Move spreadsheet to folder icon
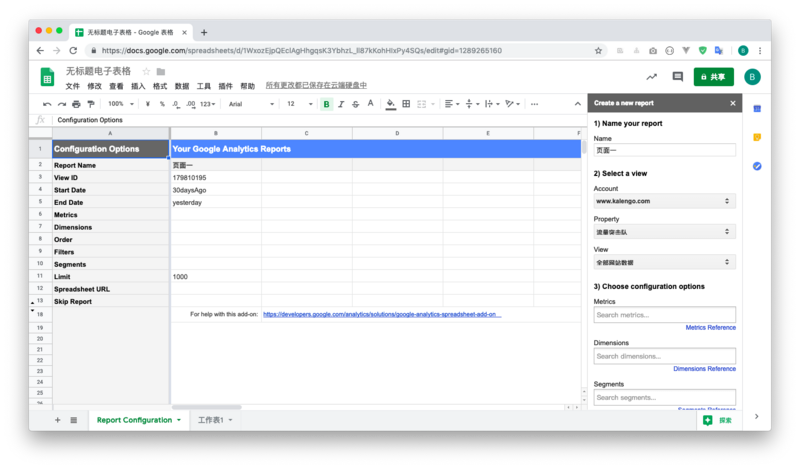This screenshot has height=469, width=800. coord(161,71)
